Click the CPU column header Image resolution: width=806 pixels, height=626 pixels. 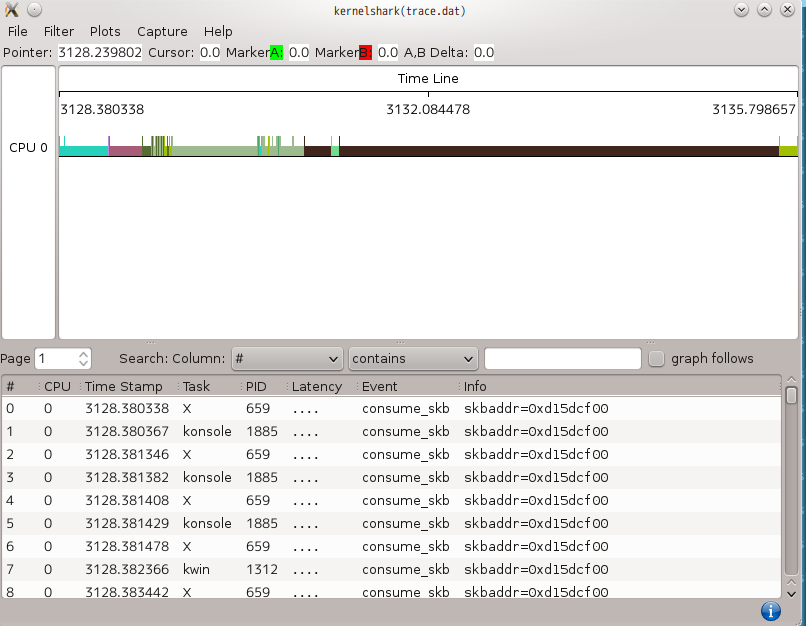tap(57, 386)
